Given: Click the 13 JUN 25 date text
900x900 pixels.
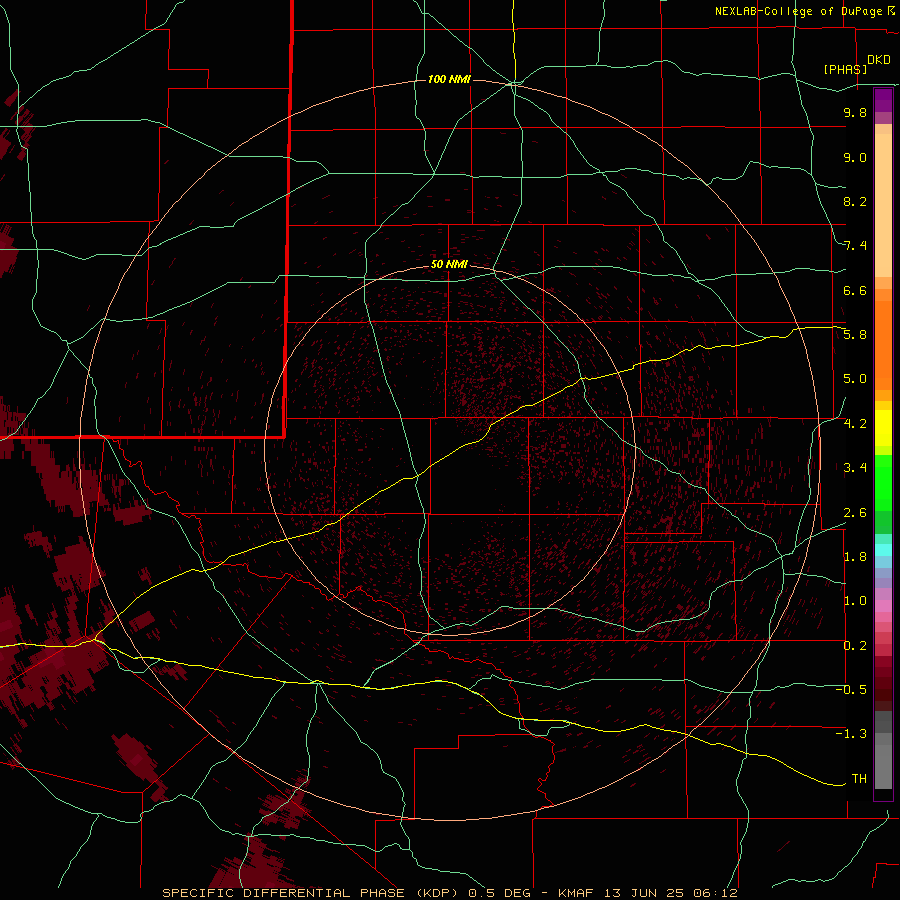Looking at the screenshot, I should point(643,893).
